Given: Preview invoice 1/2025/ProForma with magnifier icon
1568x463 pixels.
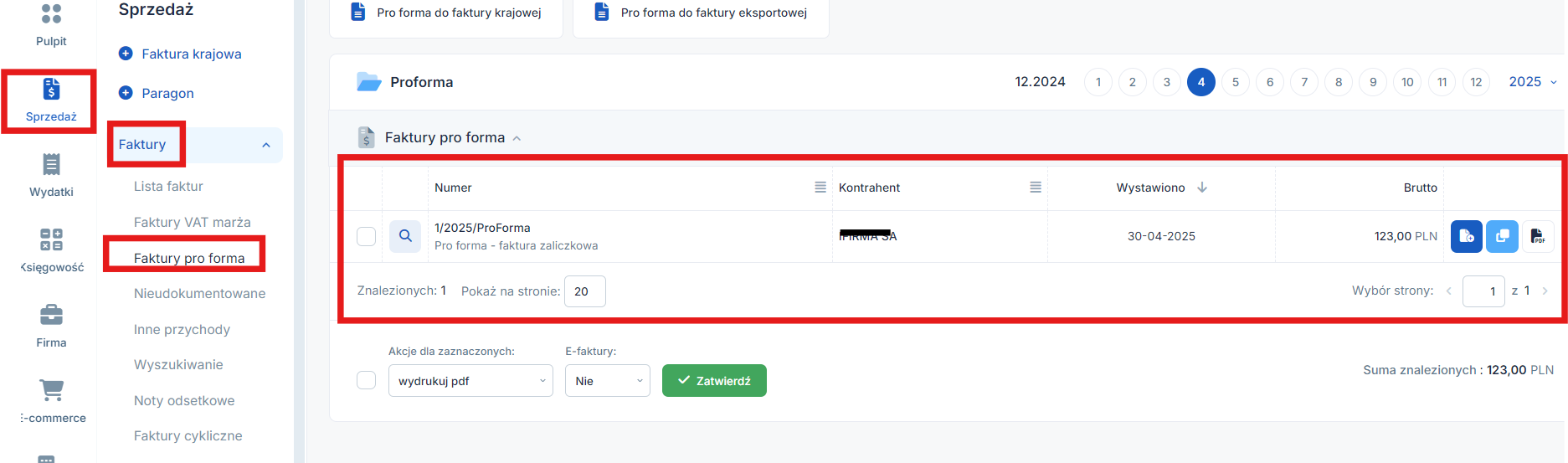Looking at the screenshot, I should (405, 236).
